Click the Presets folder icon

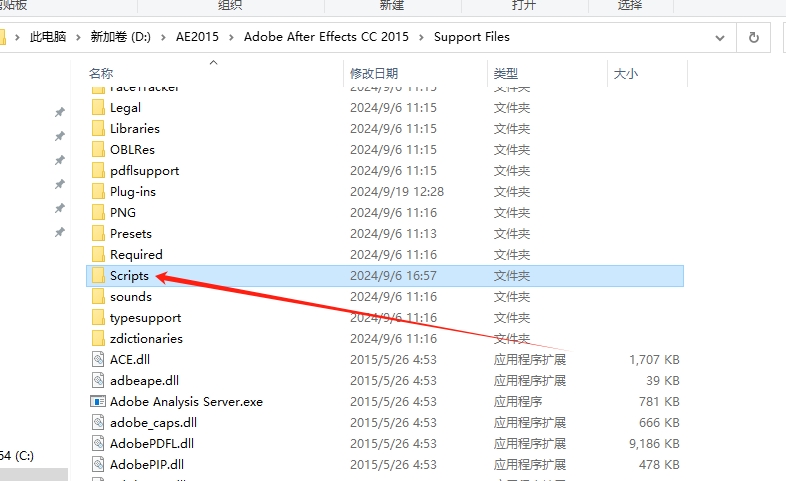click(x=98, y=234)
